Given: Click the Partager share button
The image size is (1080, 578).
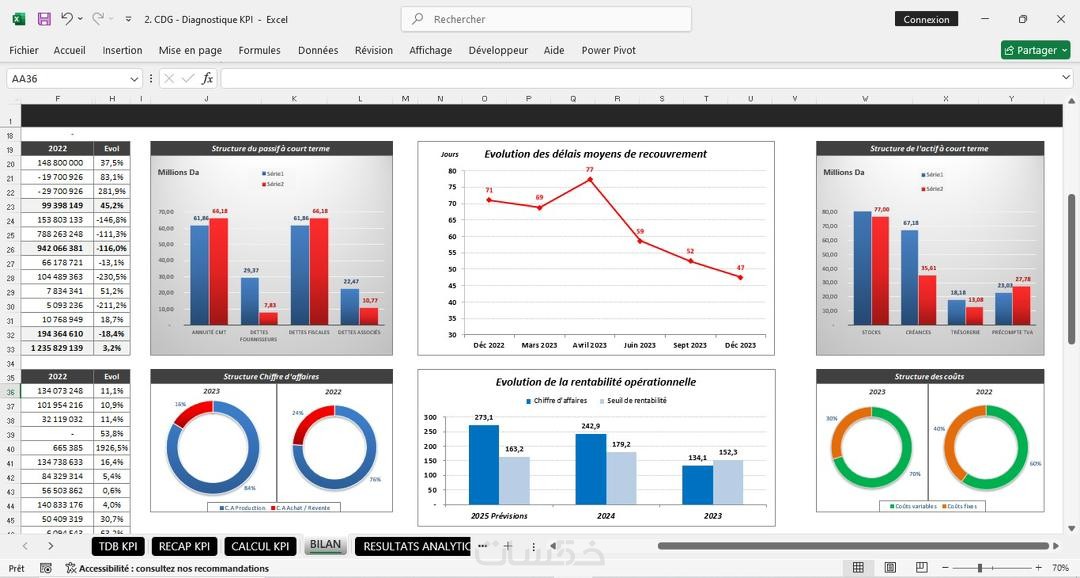Looking at the screenshot, I should [x=1035, y=50].
